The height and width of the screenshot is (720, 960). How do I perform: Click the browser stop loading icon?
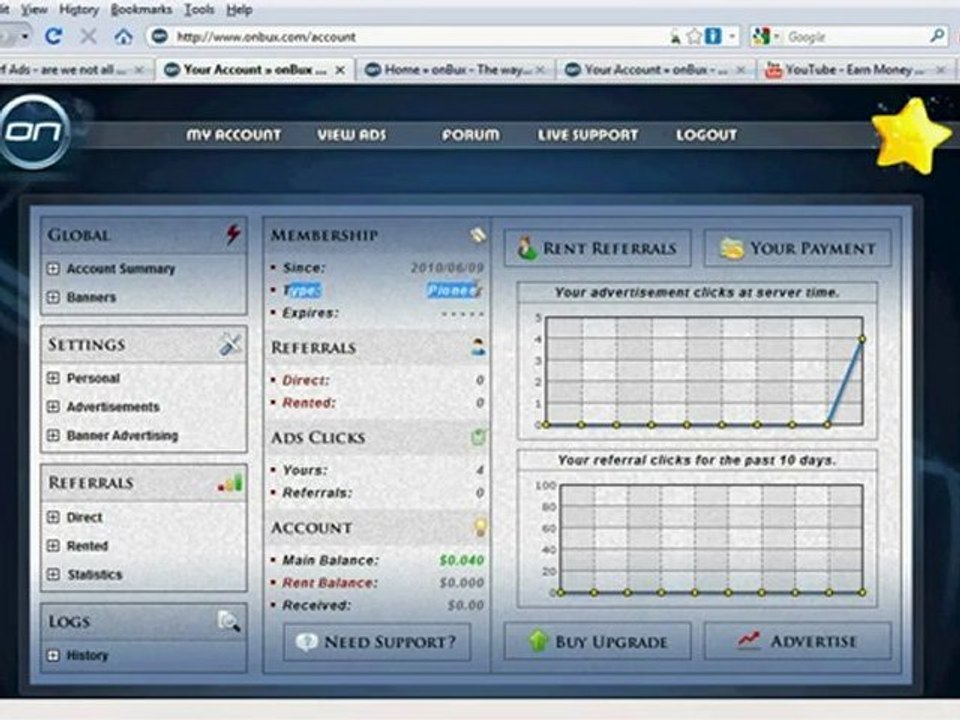[89, 37]
